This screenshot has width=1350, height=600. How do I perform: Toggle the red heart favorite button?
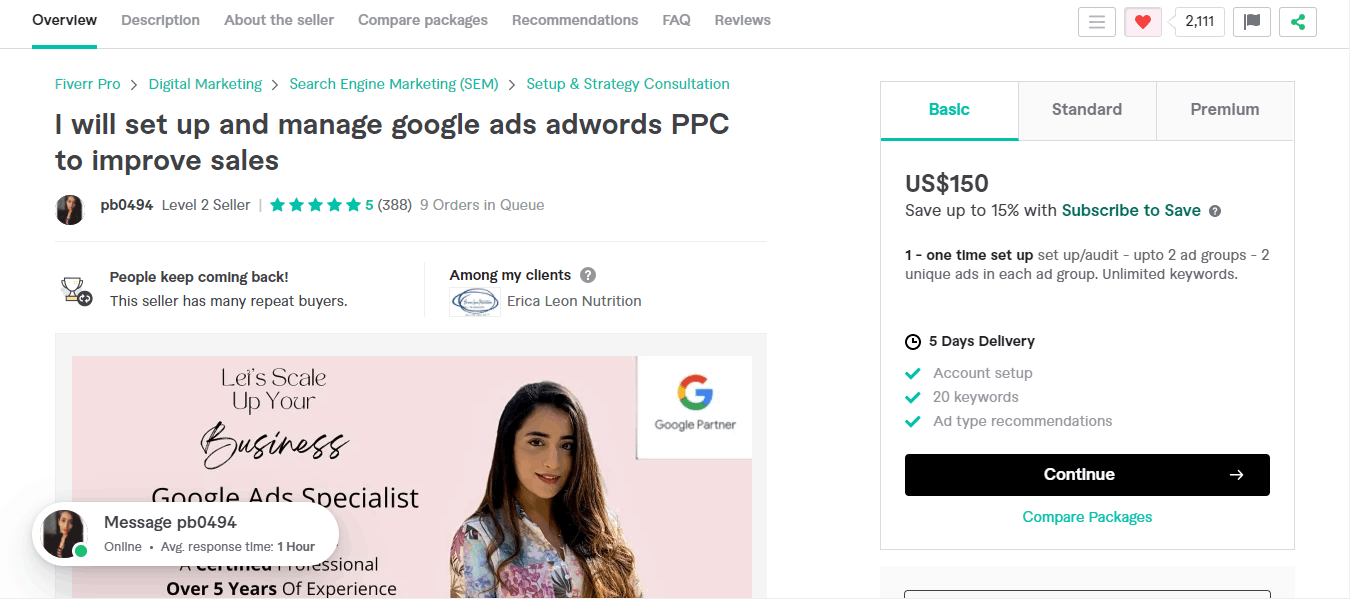tap(1143, 22)
